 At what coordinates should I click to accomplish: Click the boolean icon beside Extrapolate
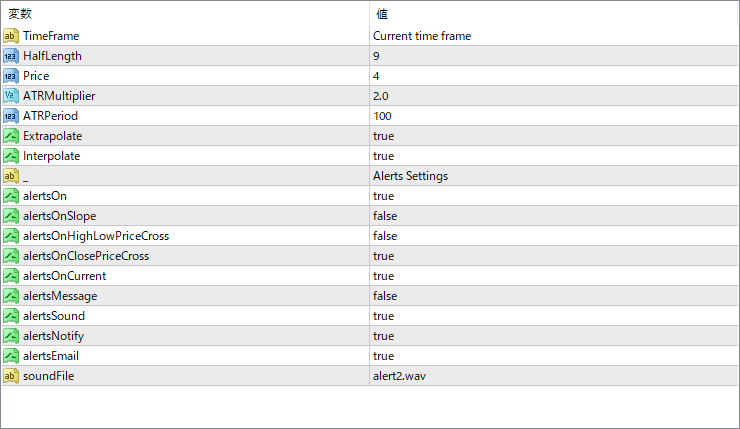11,136
